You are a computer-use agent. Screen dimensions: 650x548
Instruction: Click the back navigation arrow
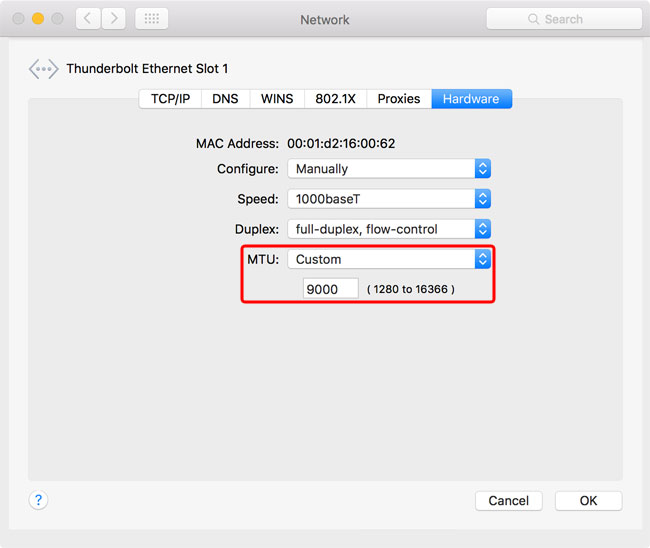point(87,19)
